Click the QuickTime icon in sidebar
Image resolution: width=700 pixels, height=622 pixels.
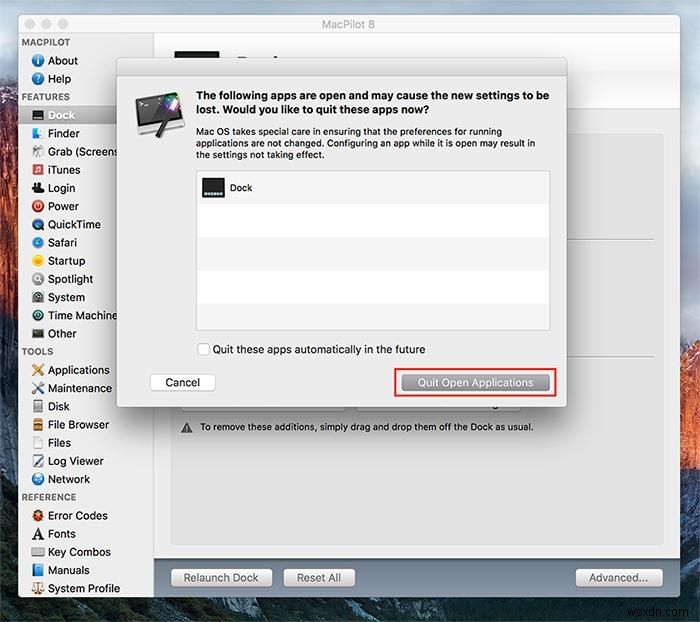point(38,224)
